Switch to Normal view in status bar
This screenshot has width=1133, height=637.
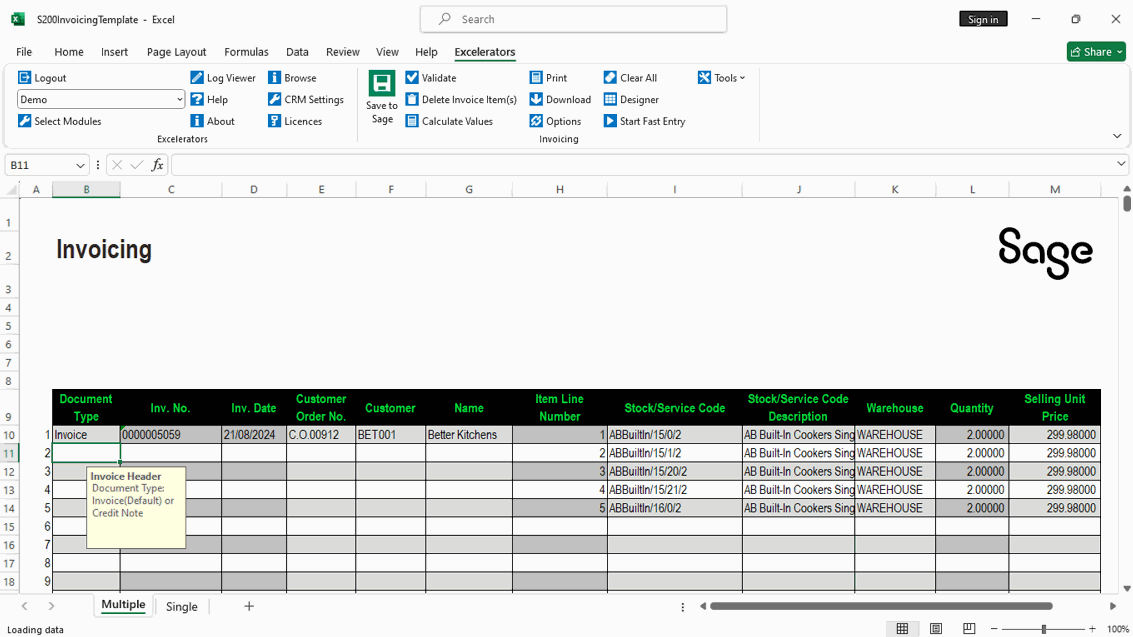pos(902,629)
